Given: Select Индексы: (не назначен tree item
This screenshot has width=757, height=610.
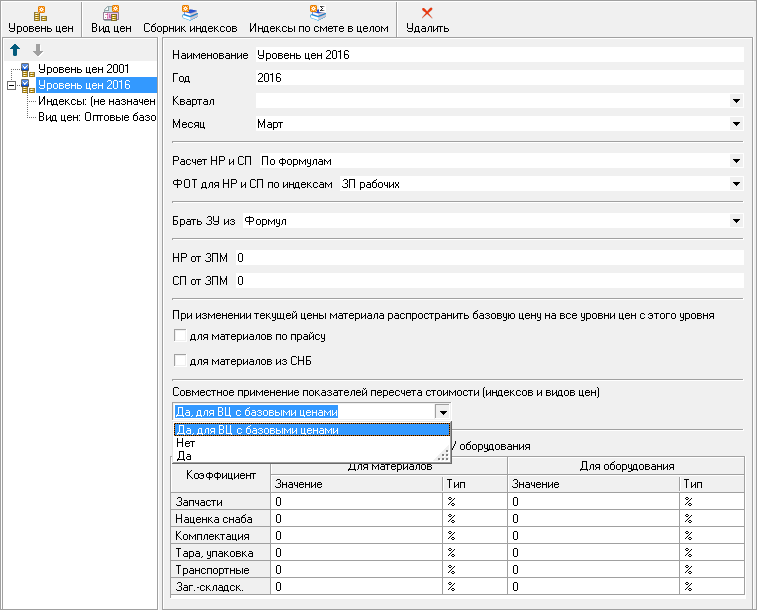Looking at the screenshot, I should click(97, 101).
